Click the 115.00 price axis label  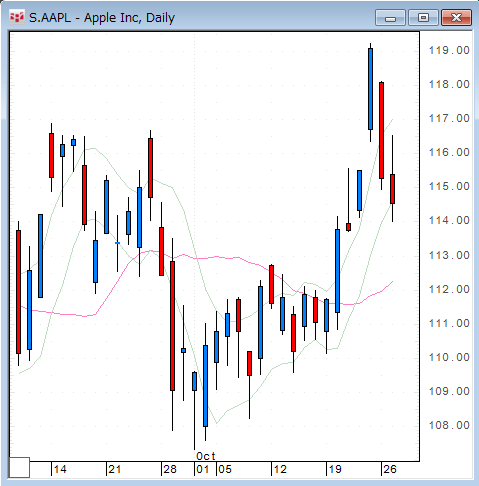pos(449,186)
